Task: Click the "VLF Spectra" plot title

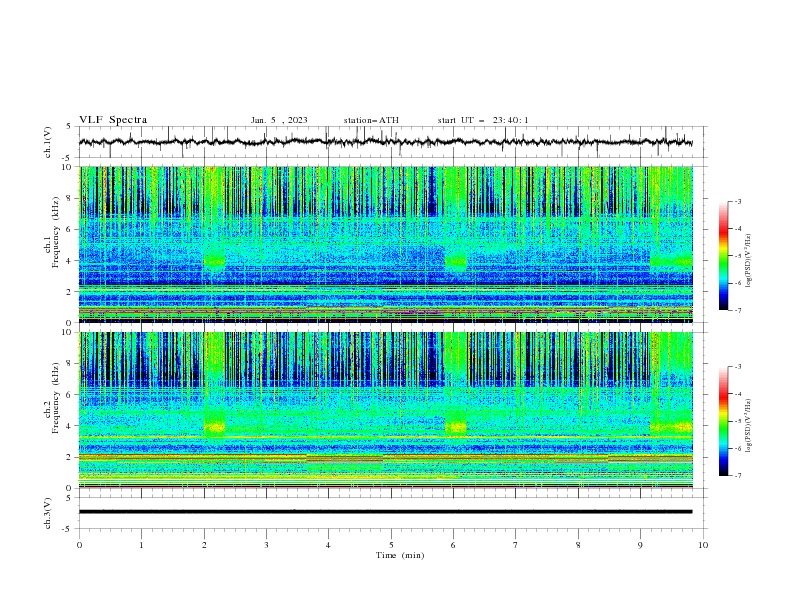Action: (x=113, y=120)
